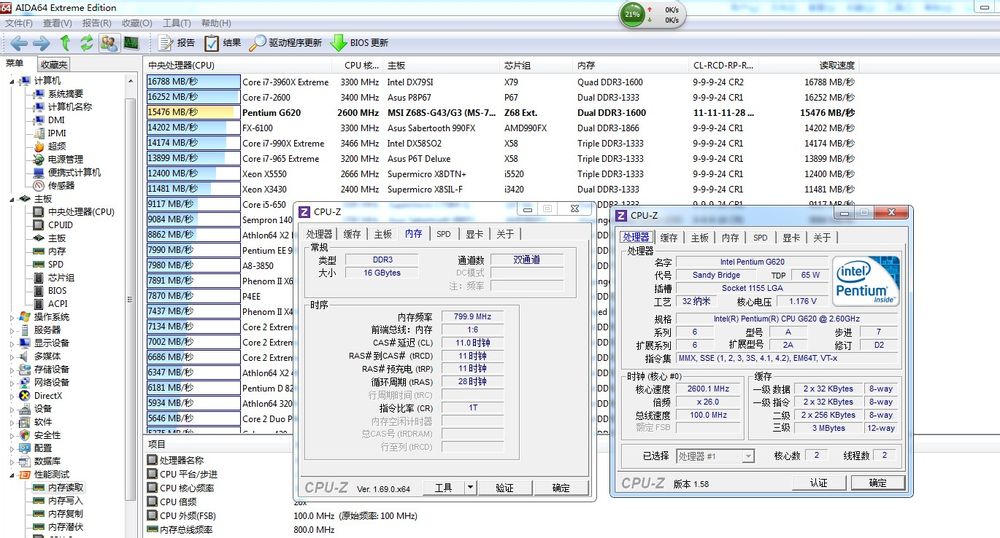Open 处理器 #1 selector in CPU-Z 1.58
Screen dimensions: 1000x538
point(716,456)
